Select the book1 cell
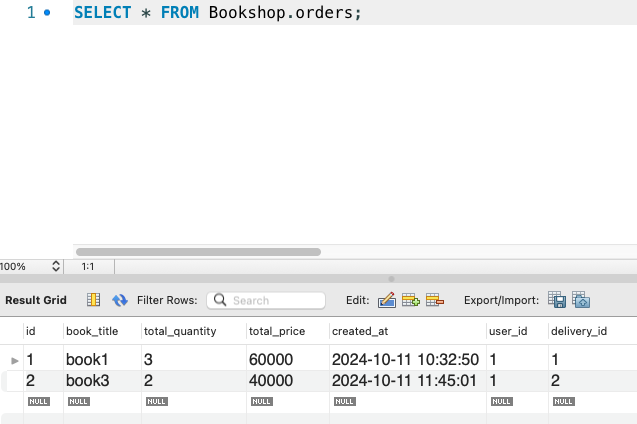This screenshot has width=637, height=424. (102, 359)
